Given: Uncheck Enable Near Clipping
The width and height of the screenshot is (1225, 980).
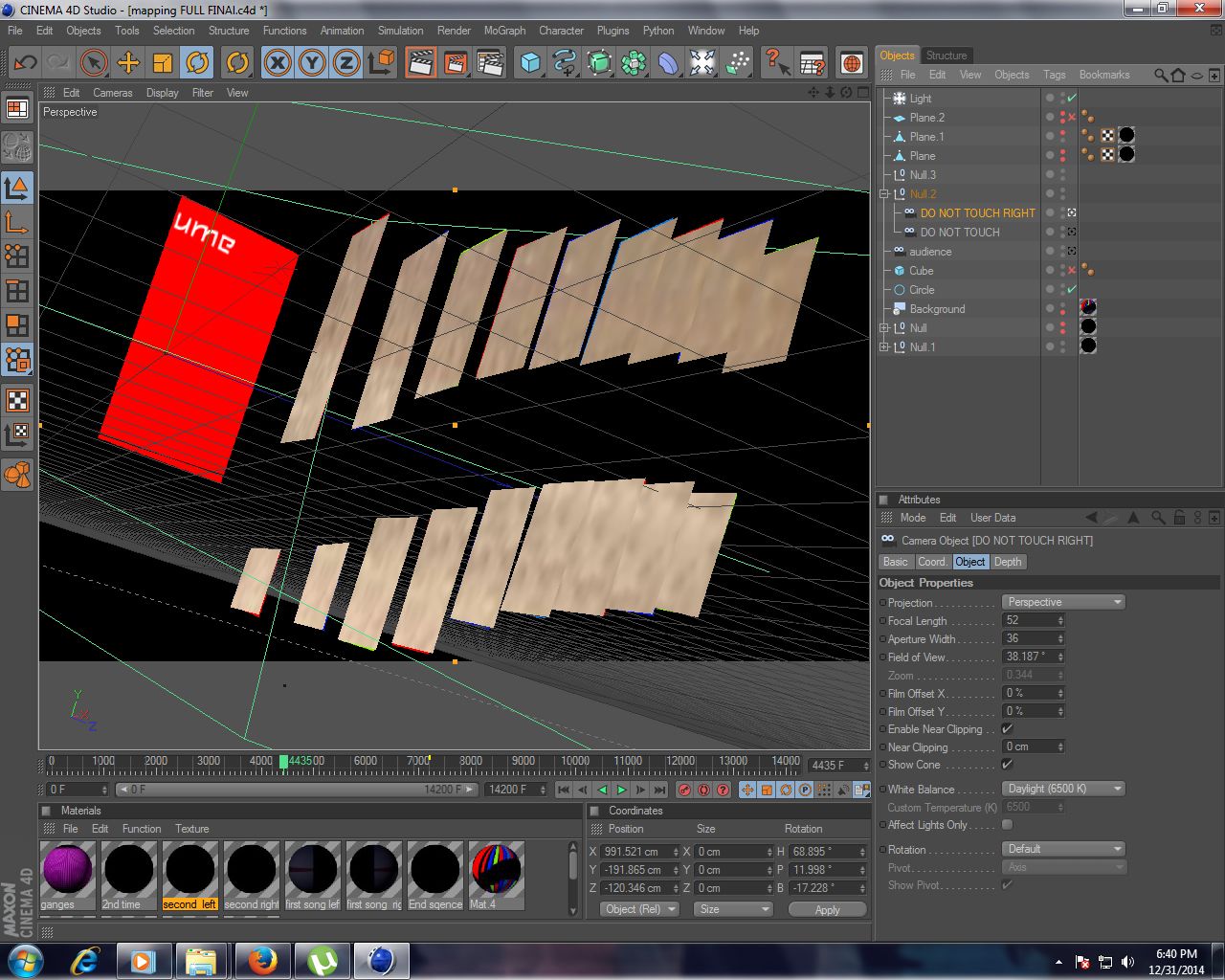Looking at the screenshot, I should [x=1007, y=728].
